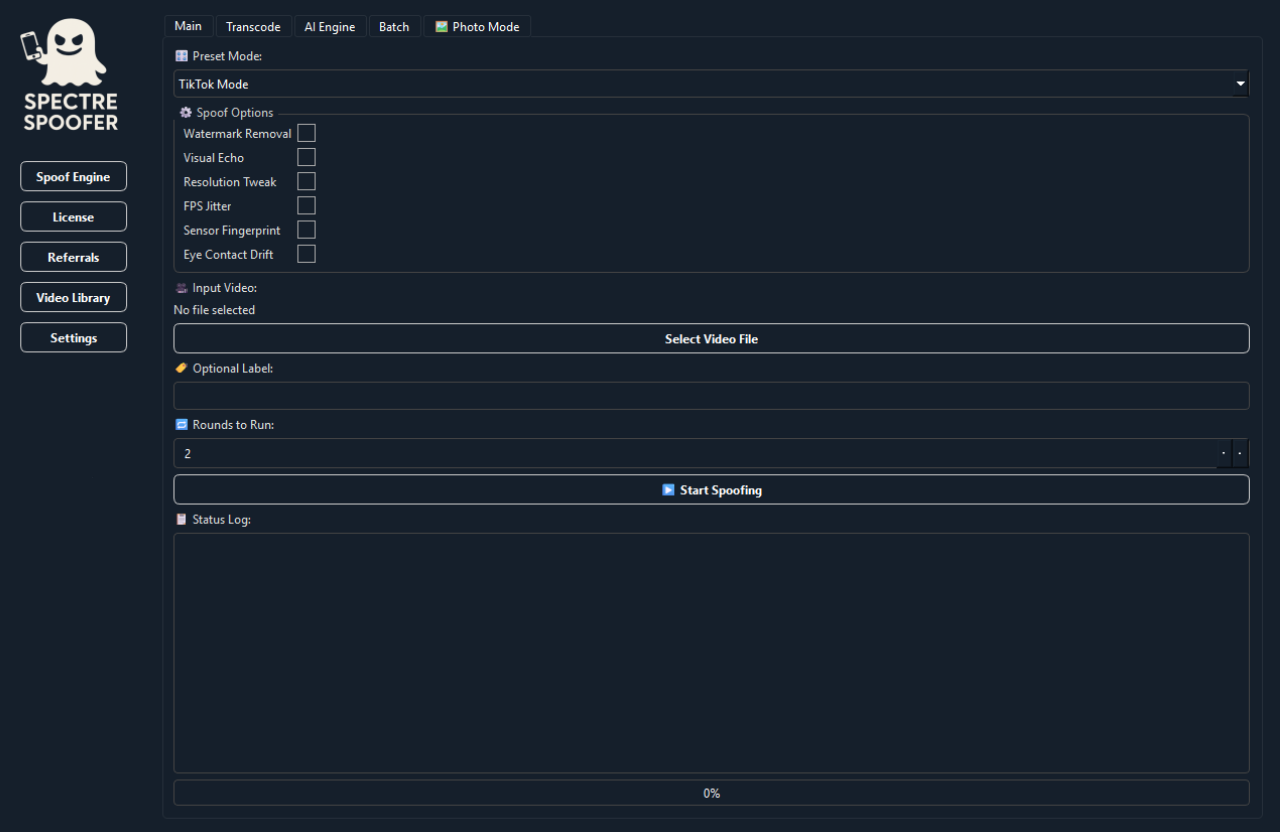
Task: Open the Settings page
Action: click(x=73, y=338)
